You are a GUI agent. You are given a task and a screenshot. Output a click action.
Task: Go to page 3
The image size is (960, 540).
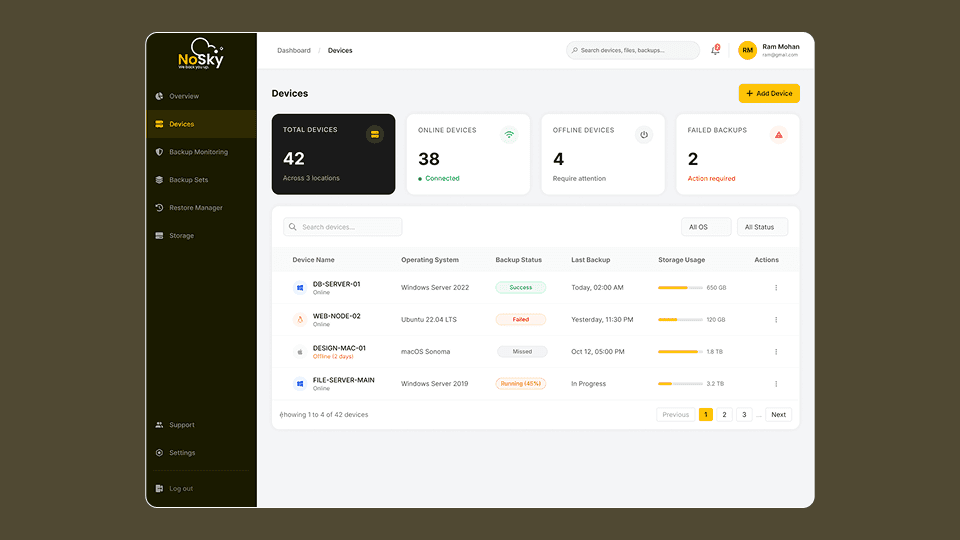[744, 414]
